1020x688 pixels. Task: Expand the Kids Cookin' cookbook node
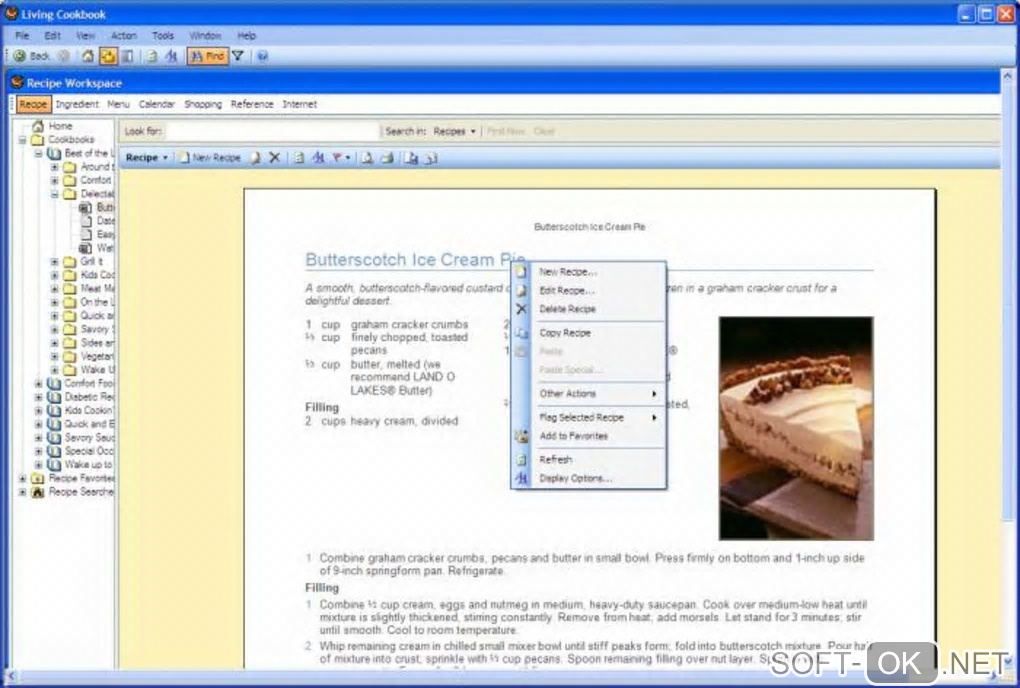[38, 410]
